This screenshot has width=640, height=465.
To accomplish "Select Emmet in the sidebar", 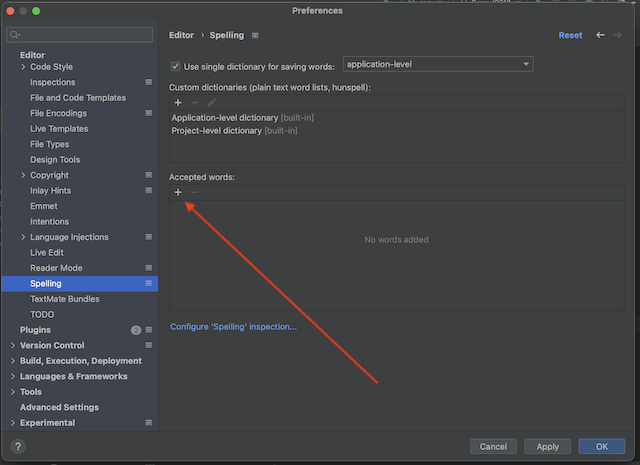I will tap(44, 206).
